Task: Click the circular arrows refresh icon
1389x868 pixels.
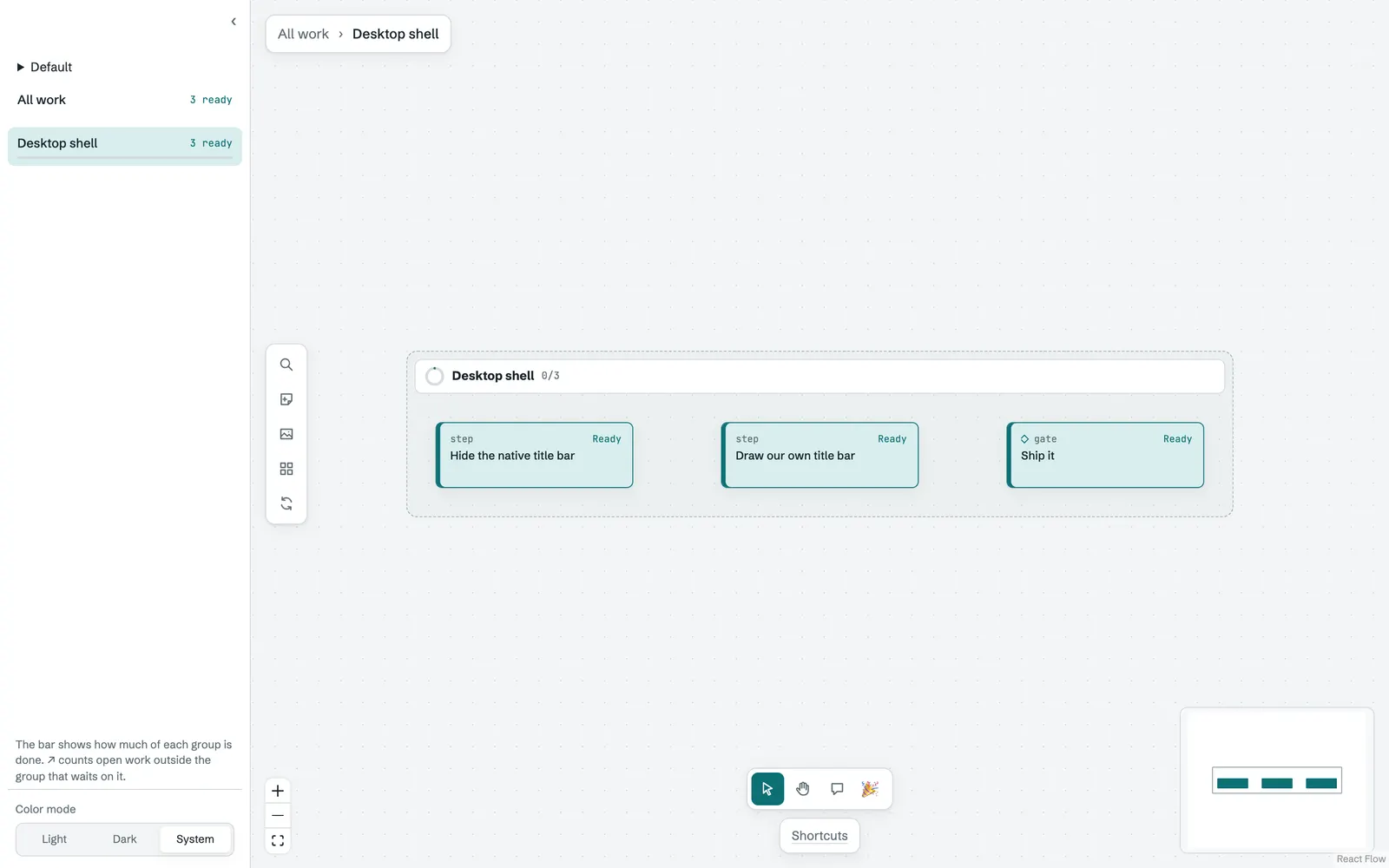Action: pyautogui.click(x=286, y=503)
